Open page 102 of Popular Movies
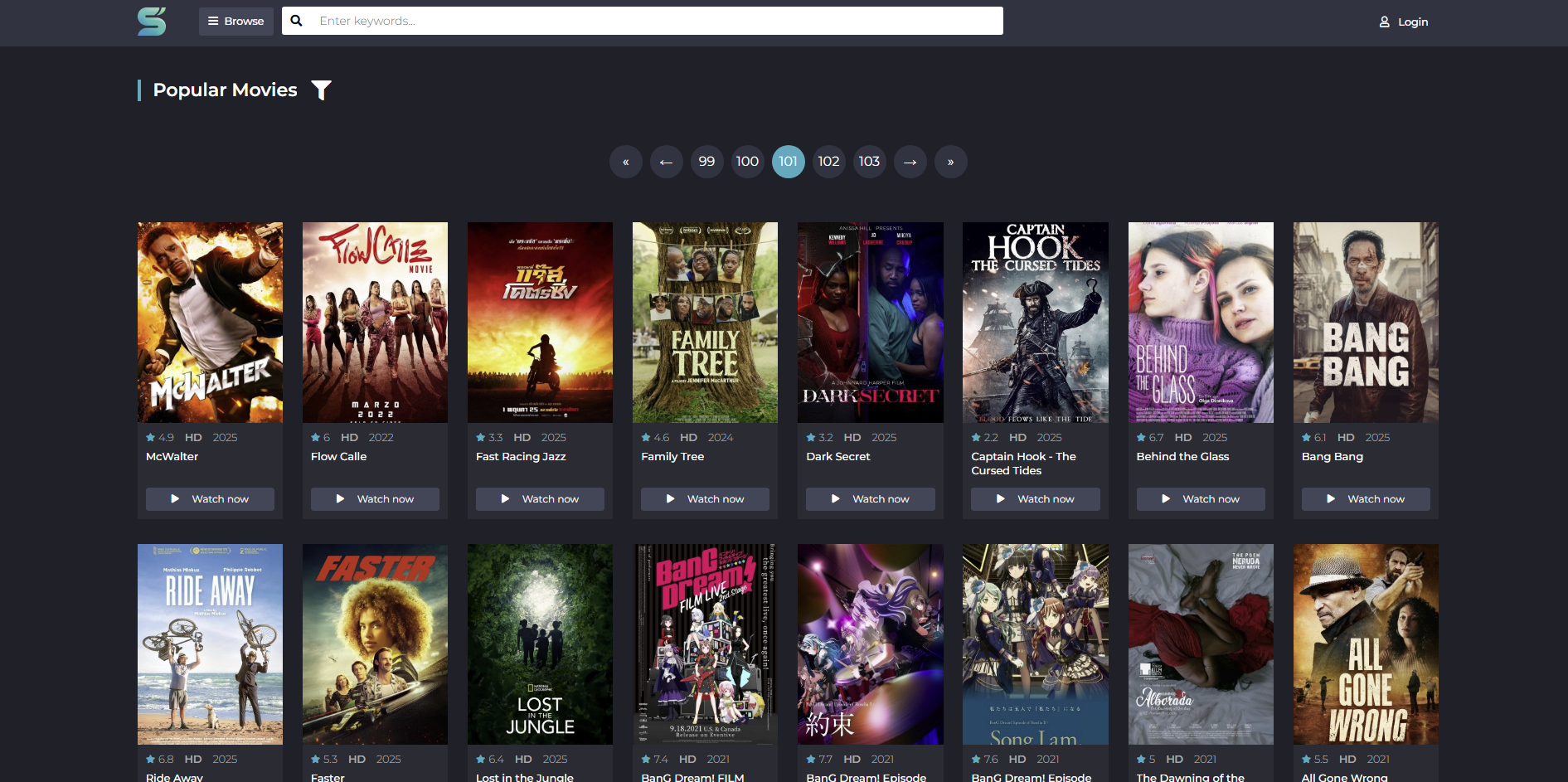The width and height of the screenshot is (1568, 782). (828, 162)
